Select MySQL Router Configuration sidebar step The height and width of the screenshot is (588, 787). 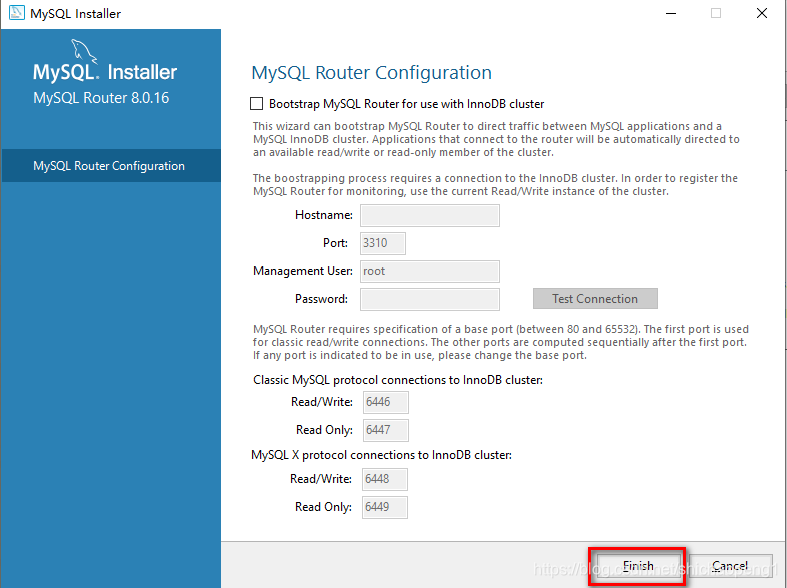[111, 166]
